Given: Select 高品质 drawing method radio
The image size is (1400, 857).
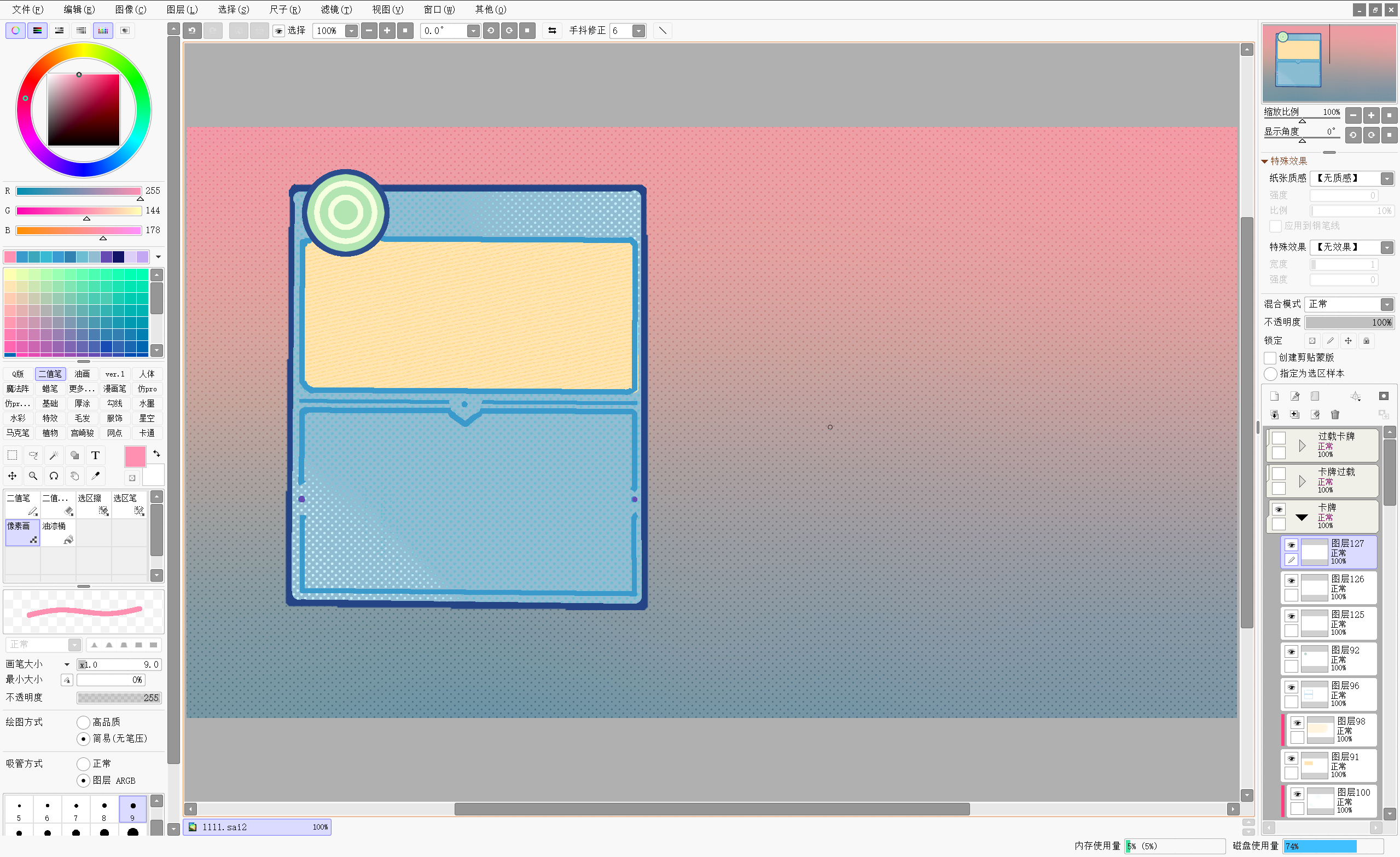Looking at the screenshot, I should coord(84,722).
